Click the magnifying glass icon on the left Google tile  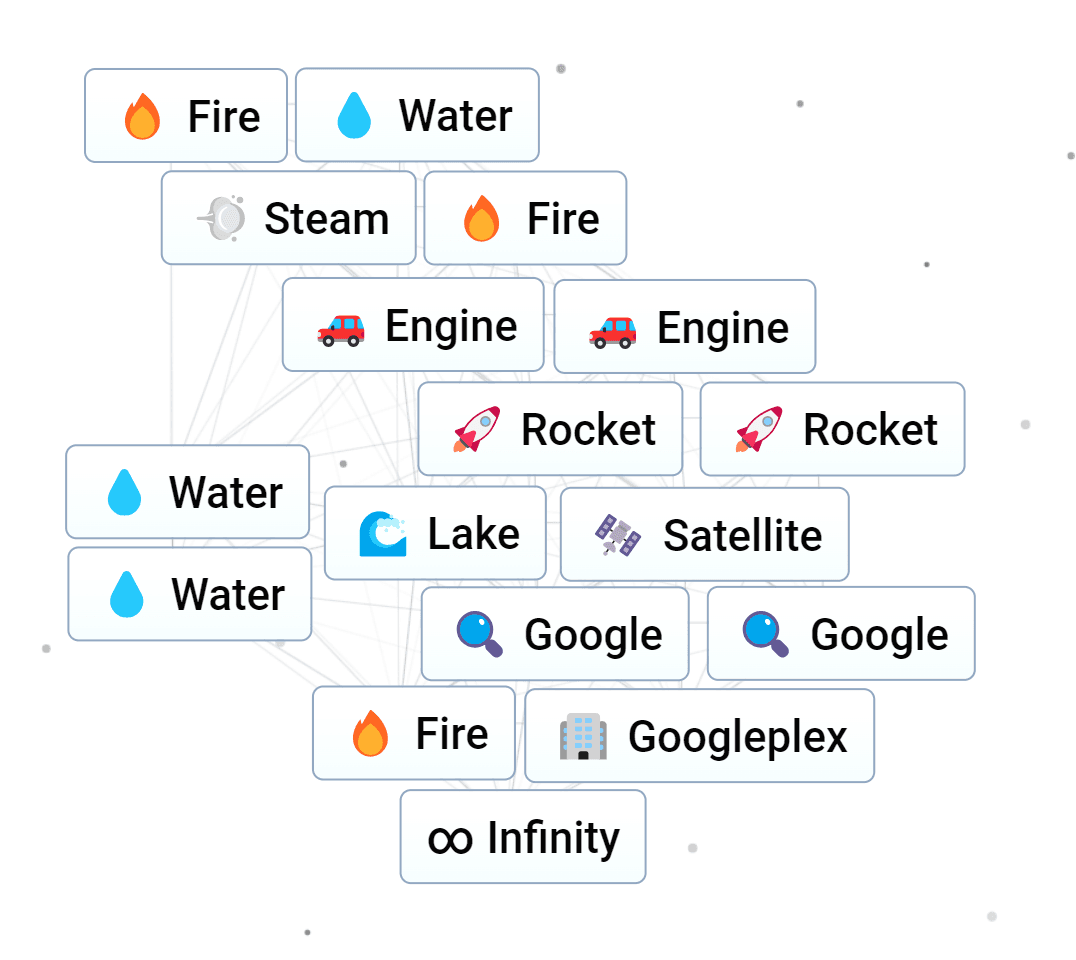point(478,634)
